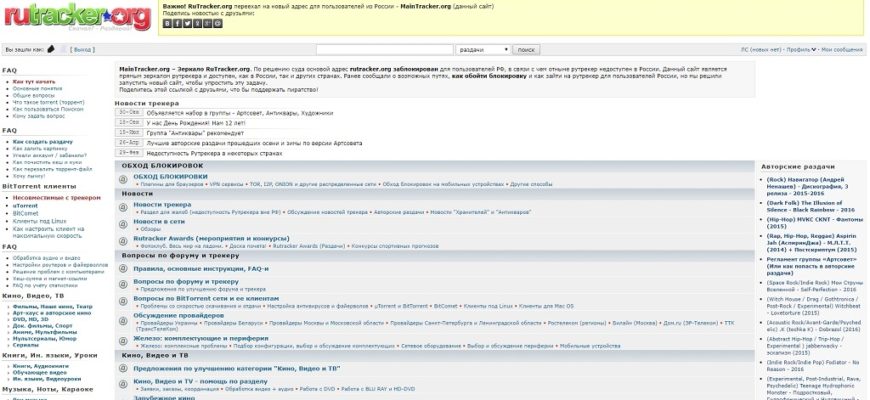
Task: Click 30-Сен date next to Объявляется набор
Action: tap(129, 113)
